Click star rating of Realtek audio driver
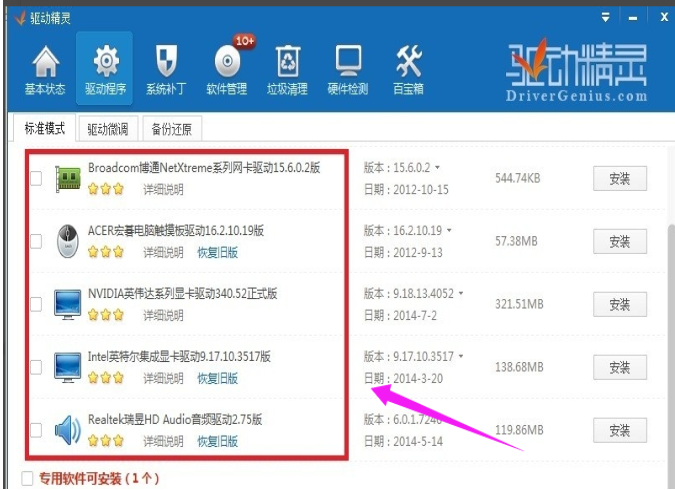This screenshot has width=675, height=490. coord(105,441)
